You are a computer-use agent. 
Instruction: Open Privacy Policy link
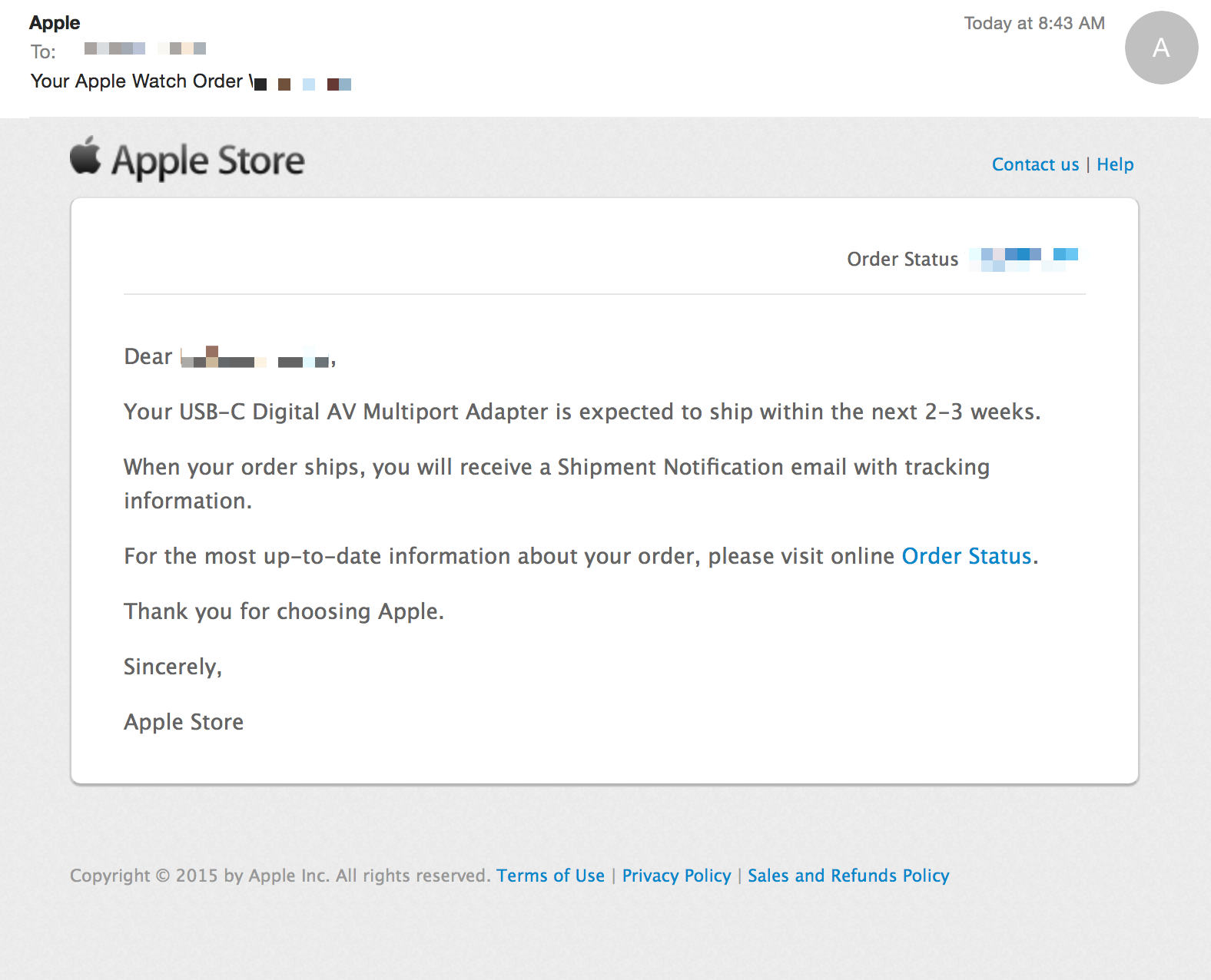pos(676,876)
